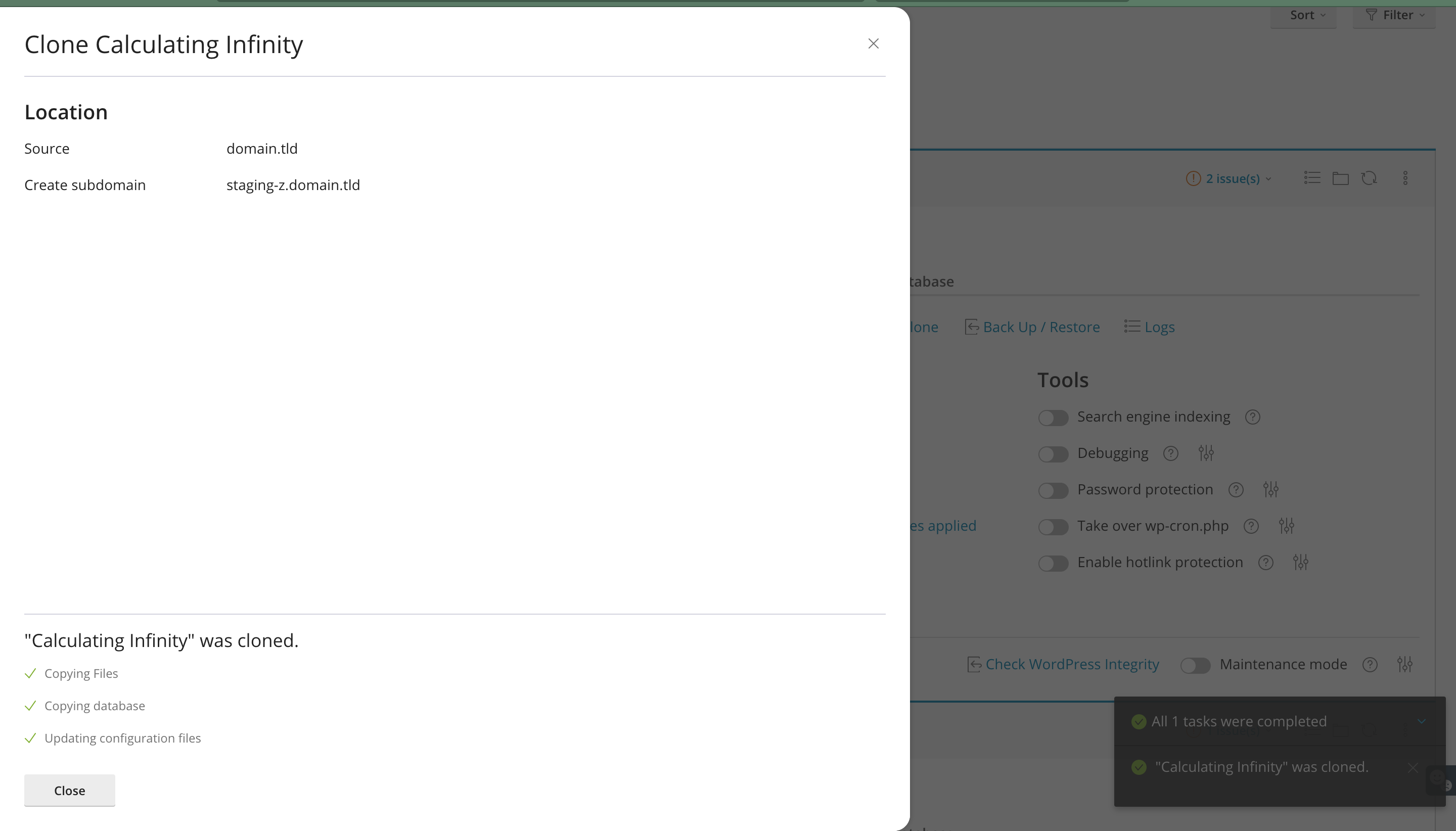Open Password protection settings sliders icon
This screenshot has width=1456, height=831.
(x=1270, y=489)
